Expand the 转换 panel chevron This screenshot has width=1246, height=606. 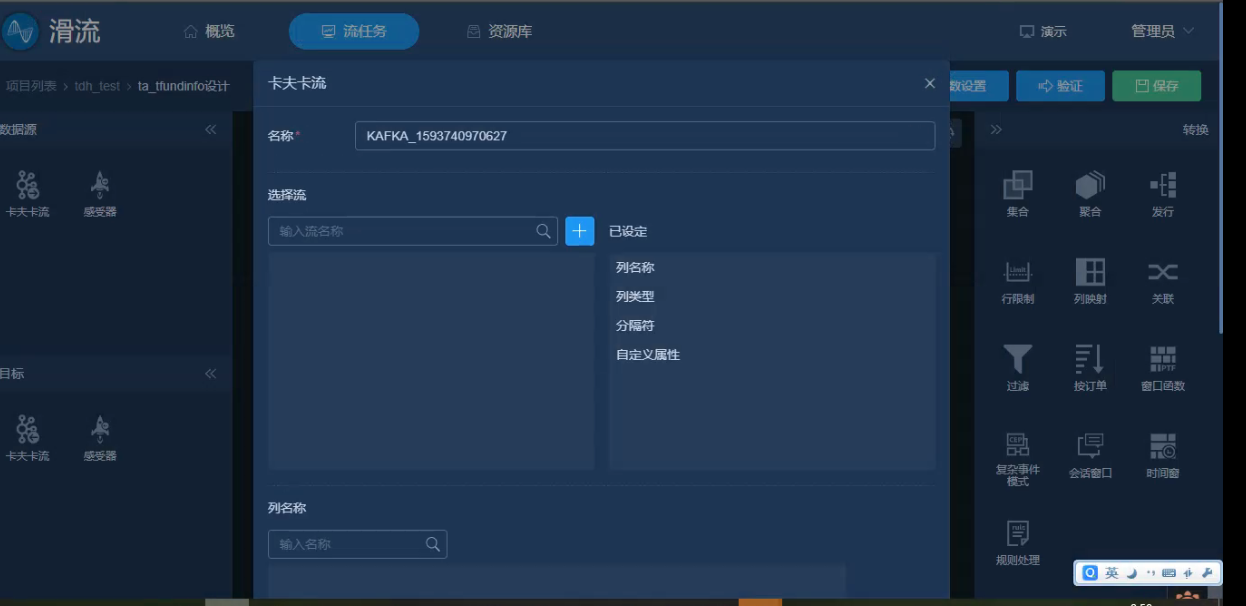(996, 130)
